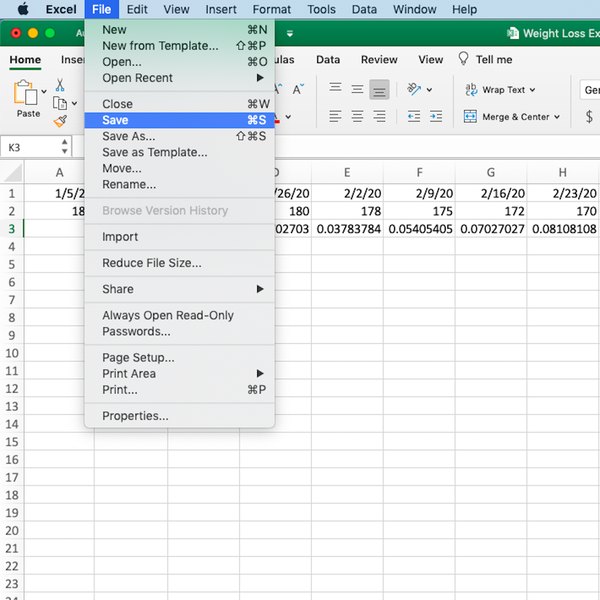Open the Window menu in the menu bar
This screenshot has width=600, height=600.
pos(414,9)
